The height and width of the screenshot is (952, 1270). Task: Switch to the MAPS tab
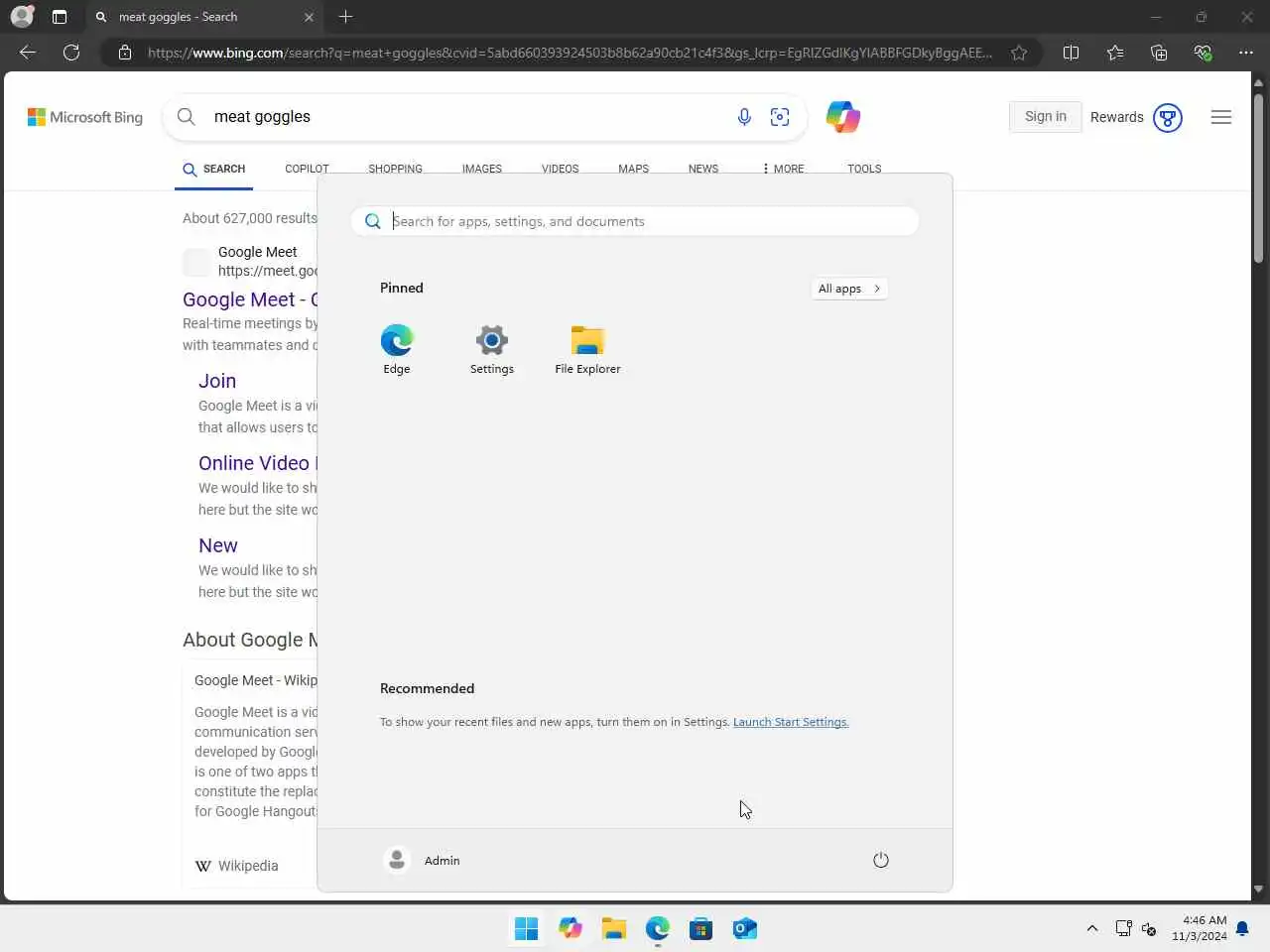[633, 169]
